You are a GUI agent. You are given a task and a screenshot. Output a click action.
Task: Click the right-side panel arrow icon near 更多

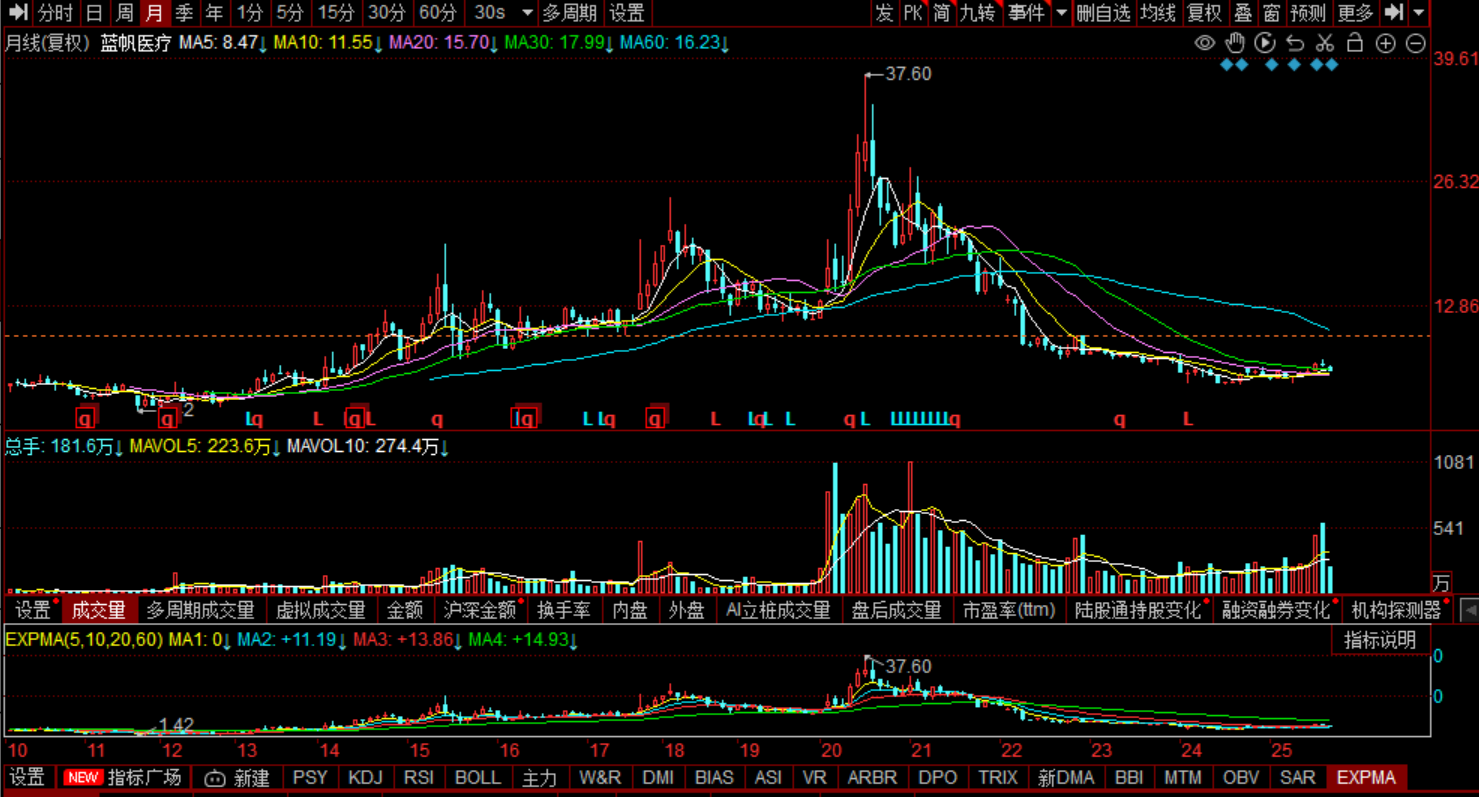tap(1394, 13)
